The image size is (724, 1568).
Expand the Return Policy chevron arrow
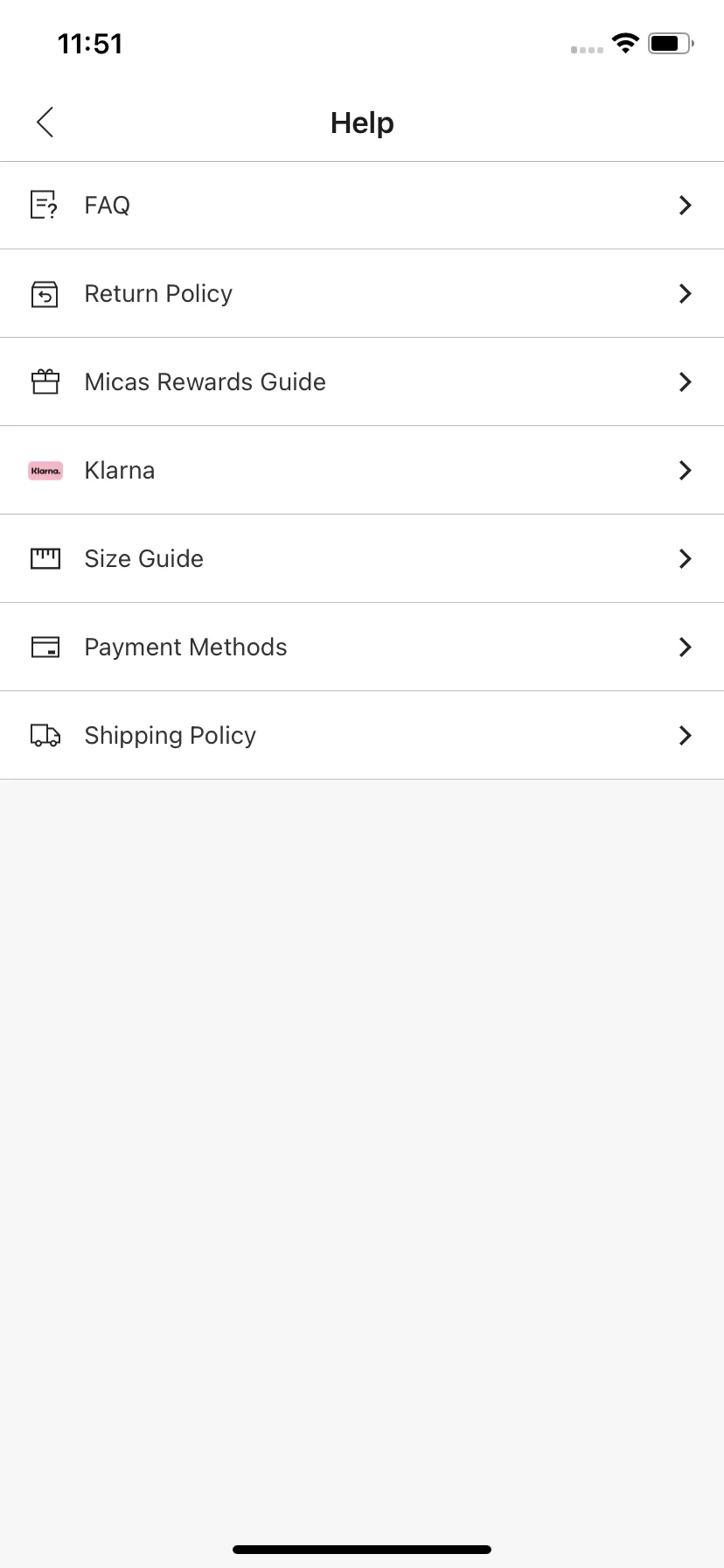(x=686, y=293)
